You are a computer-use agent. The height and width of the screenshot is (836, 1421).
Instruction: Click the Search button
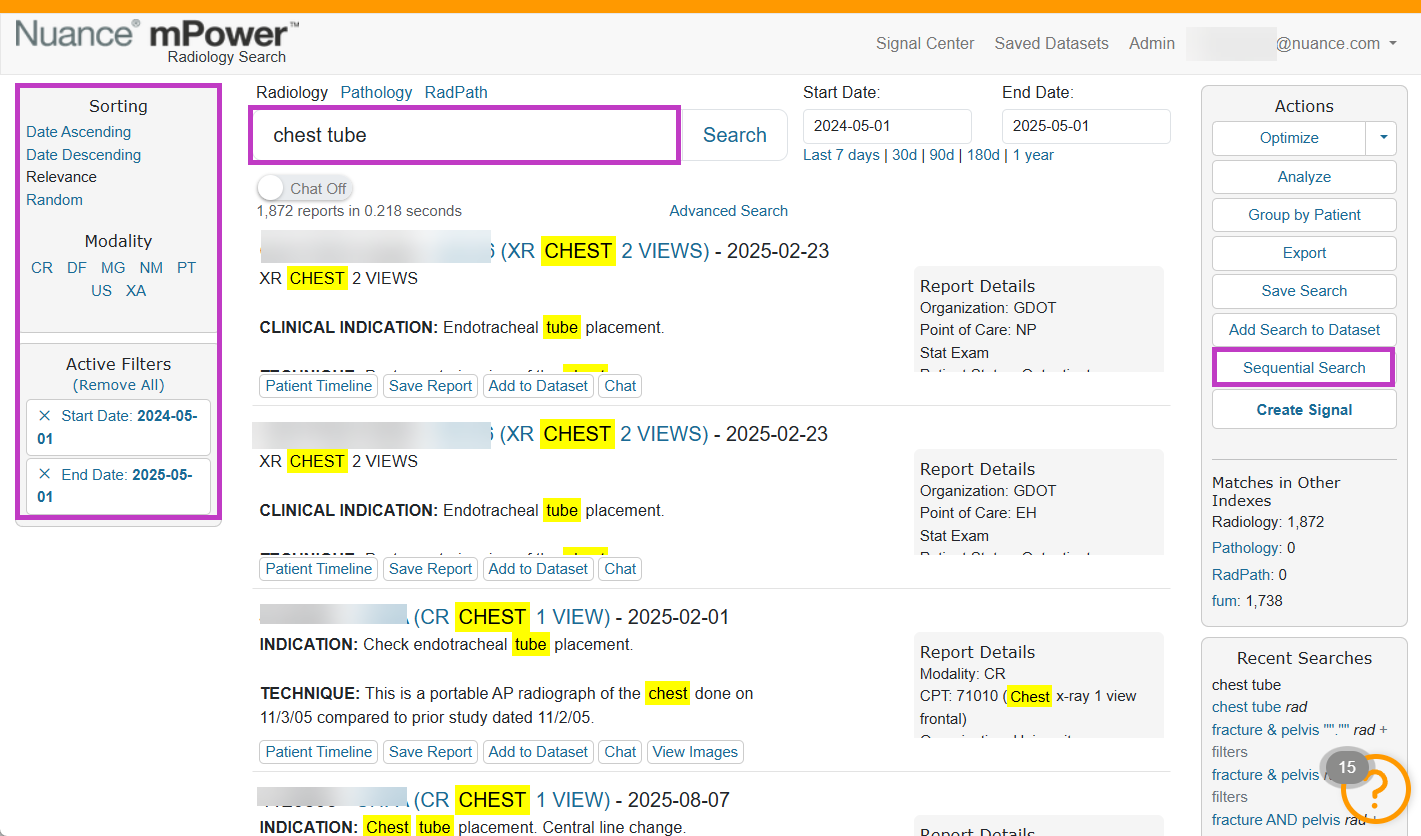(735, 135)
